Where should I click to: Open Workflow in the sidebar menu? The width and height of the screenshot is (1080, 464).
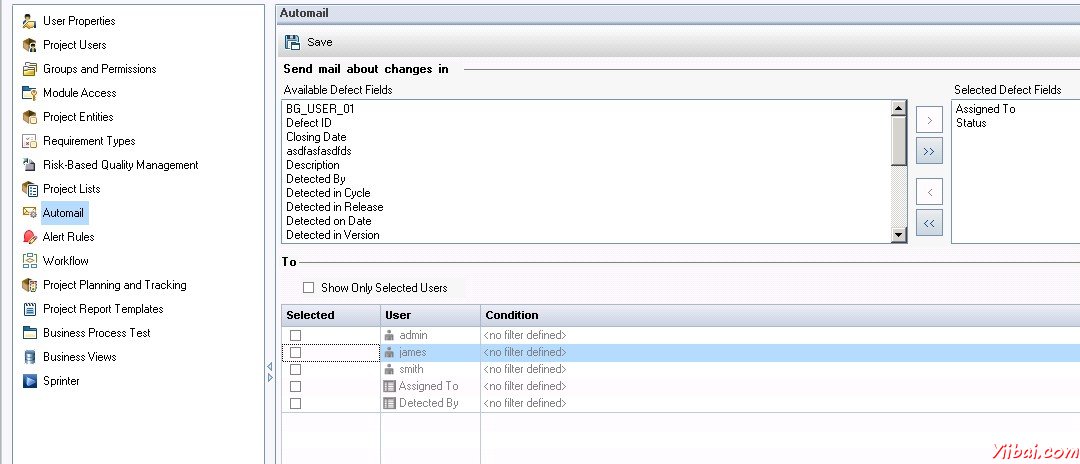tap(65, 261)
